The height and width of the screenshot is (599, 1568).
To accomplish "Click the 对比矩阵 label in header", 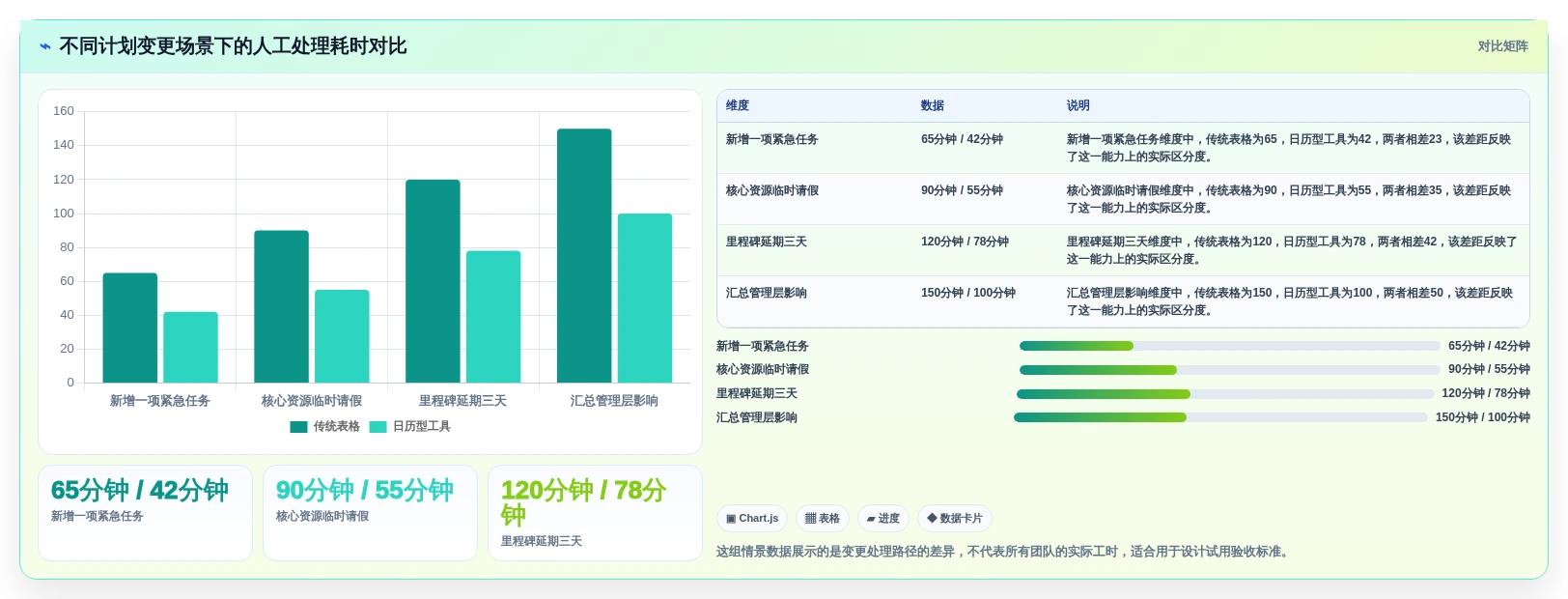I will point(1502,46).
